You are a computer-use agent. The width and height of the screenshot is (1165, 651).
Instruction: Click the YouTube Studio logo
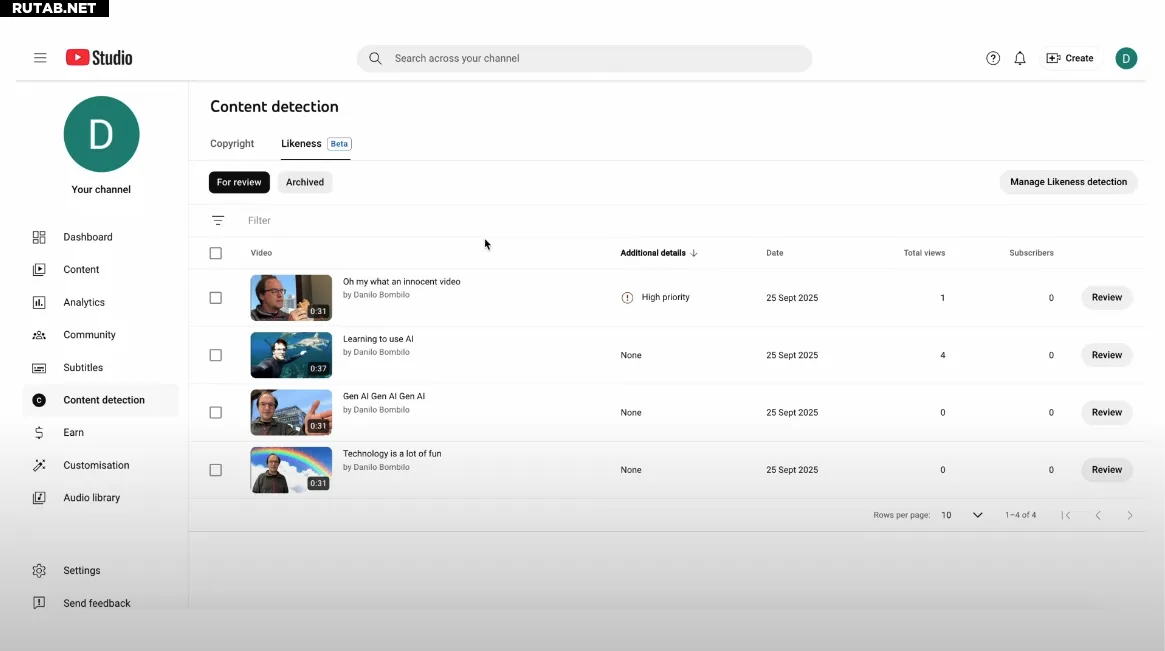pyautogui.click(x=99, y=58)
